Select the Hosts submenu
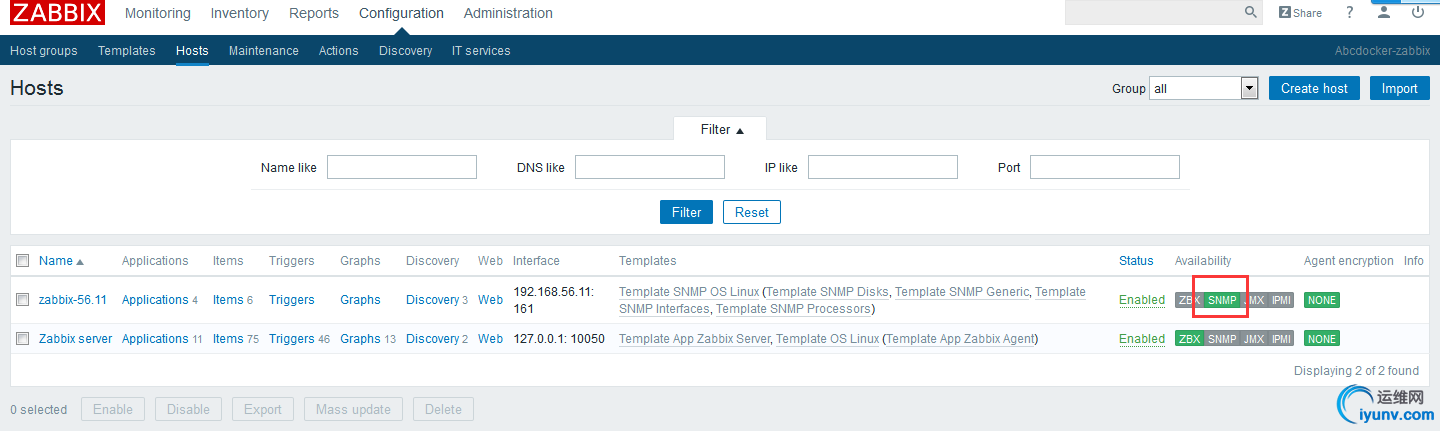The image size is (1440, 431). click(x=192, y=51)
